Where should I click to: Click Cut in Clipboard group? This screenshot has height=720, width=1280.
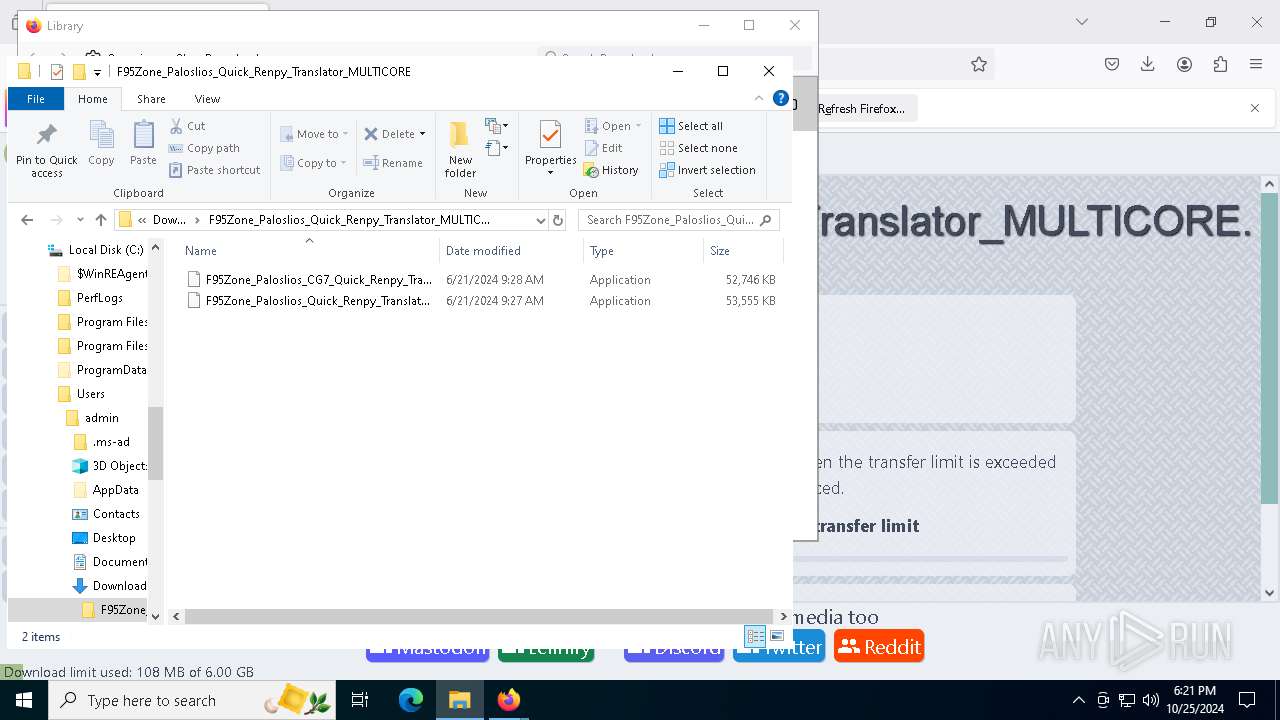187,126
